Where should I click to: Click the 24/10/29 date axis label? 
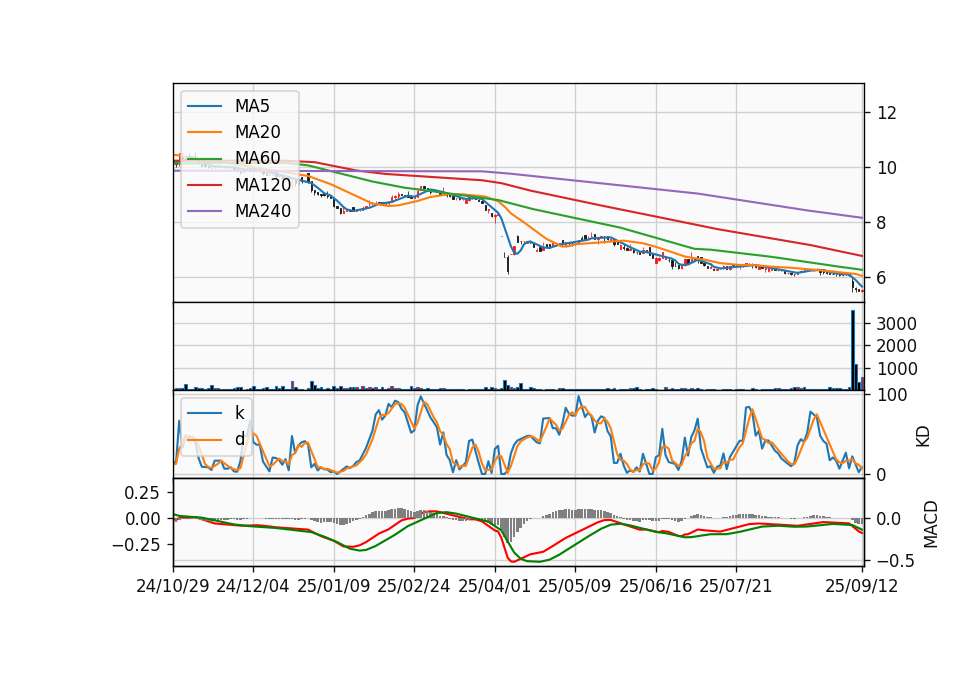173,586
